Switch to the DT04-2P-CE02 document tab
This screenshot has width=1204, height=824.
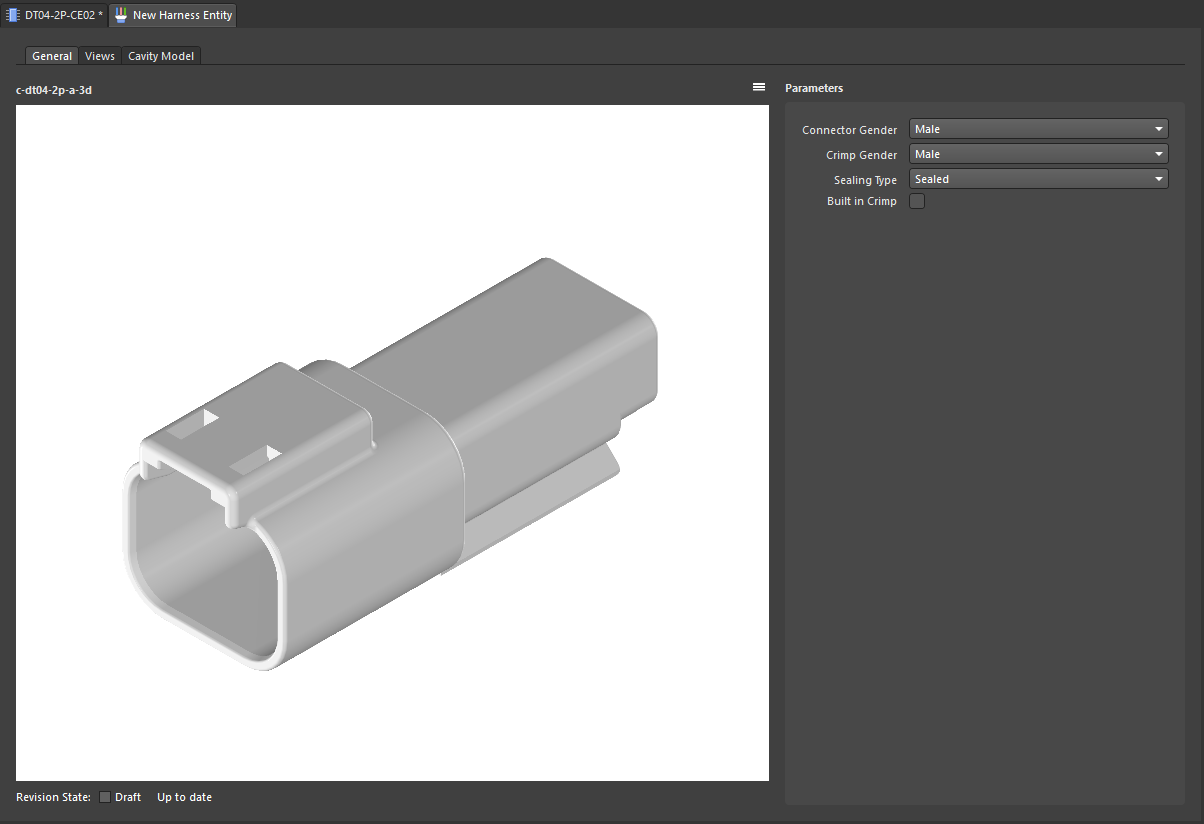point(54,15)
